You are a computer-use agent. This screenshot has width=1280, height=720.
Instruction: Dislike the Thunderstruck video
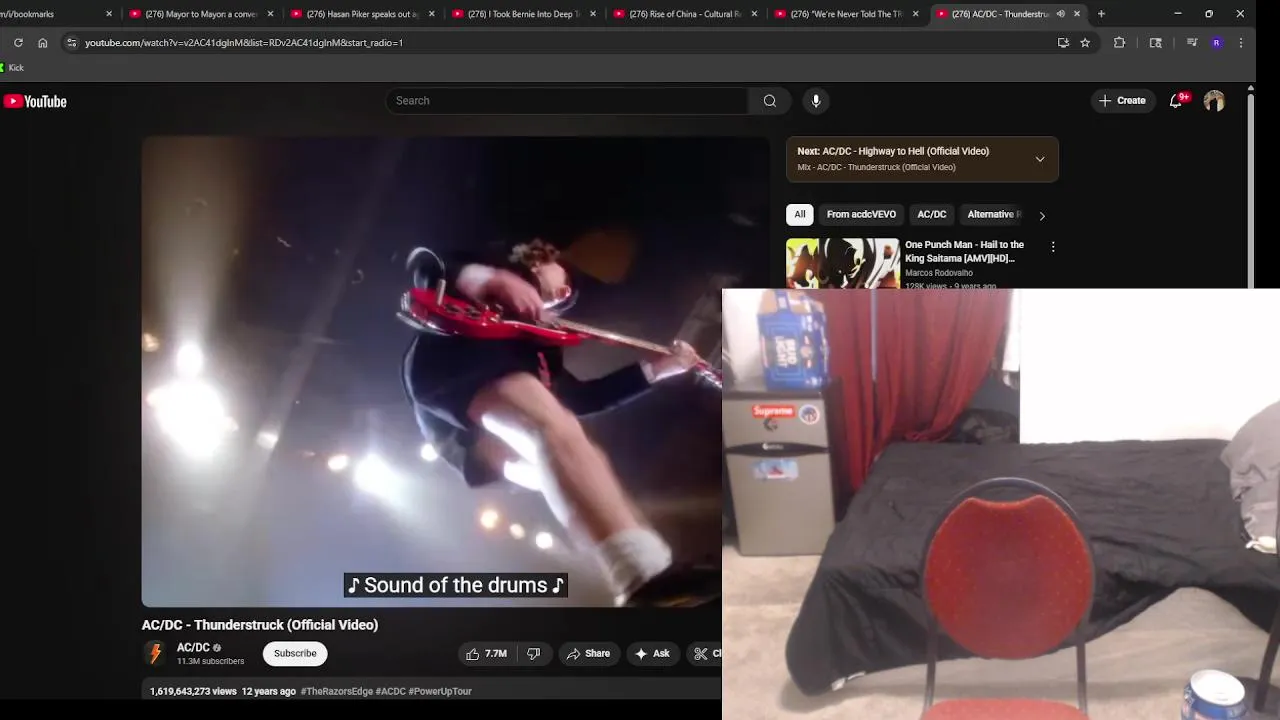(x=534, y=654)
